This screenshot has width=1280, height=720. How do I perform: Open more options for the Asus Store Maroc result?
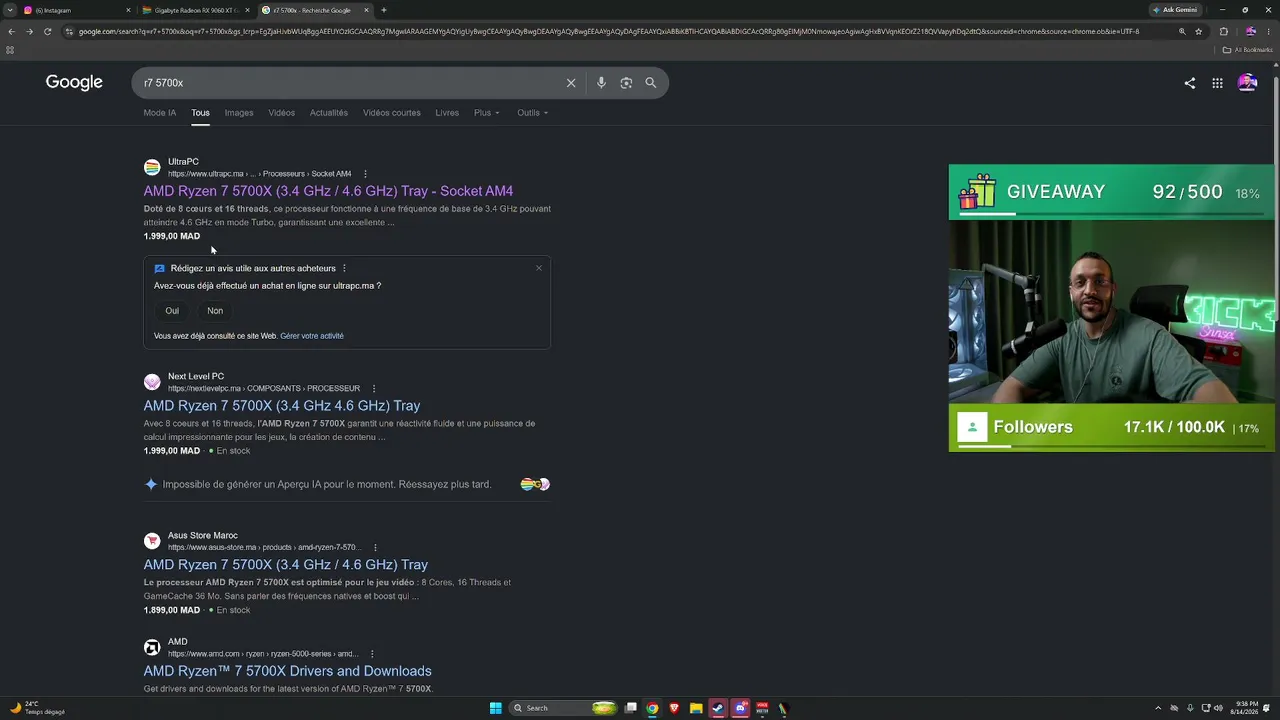tap(375, 548)
